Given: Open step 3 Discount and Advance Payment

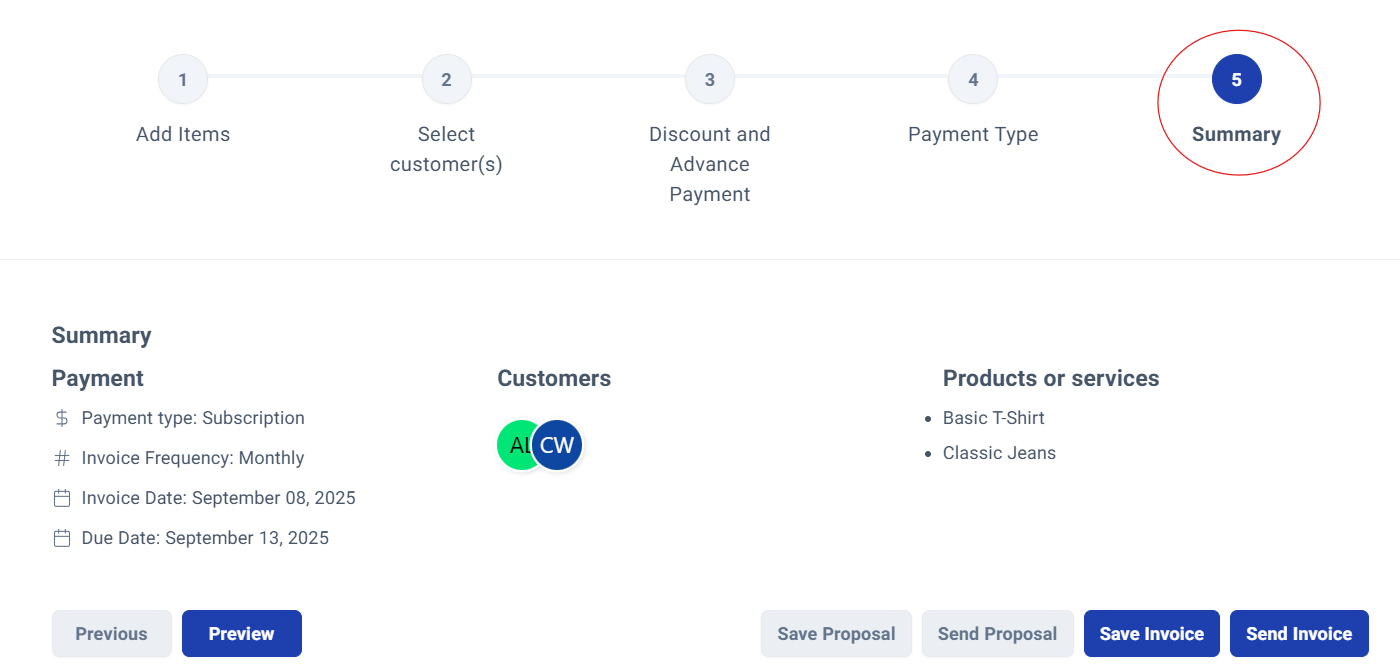Looking at the screenshot, I should click(710, 80).
